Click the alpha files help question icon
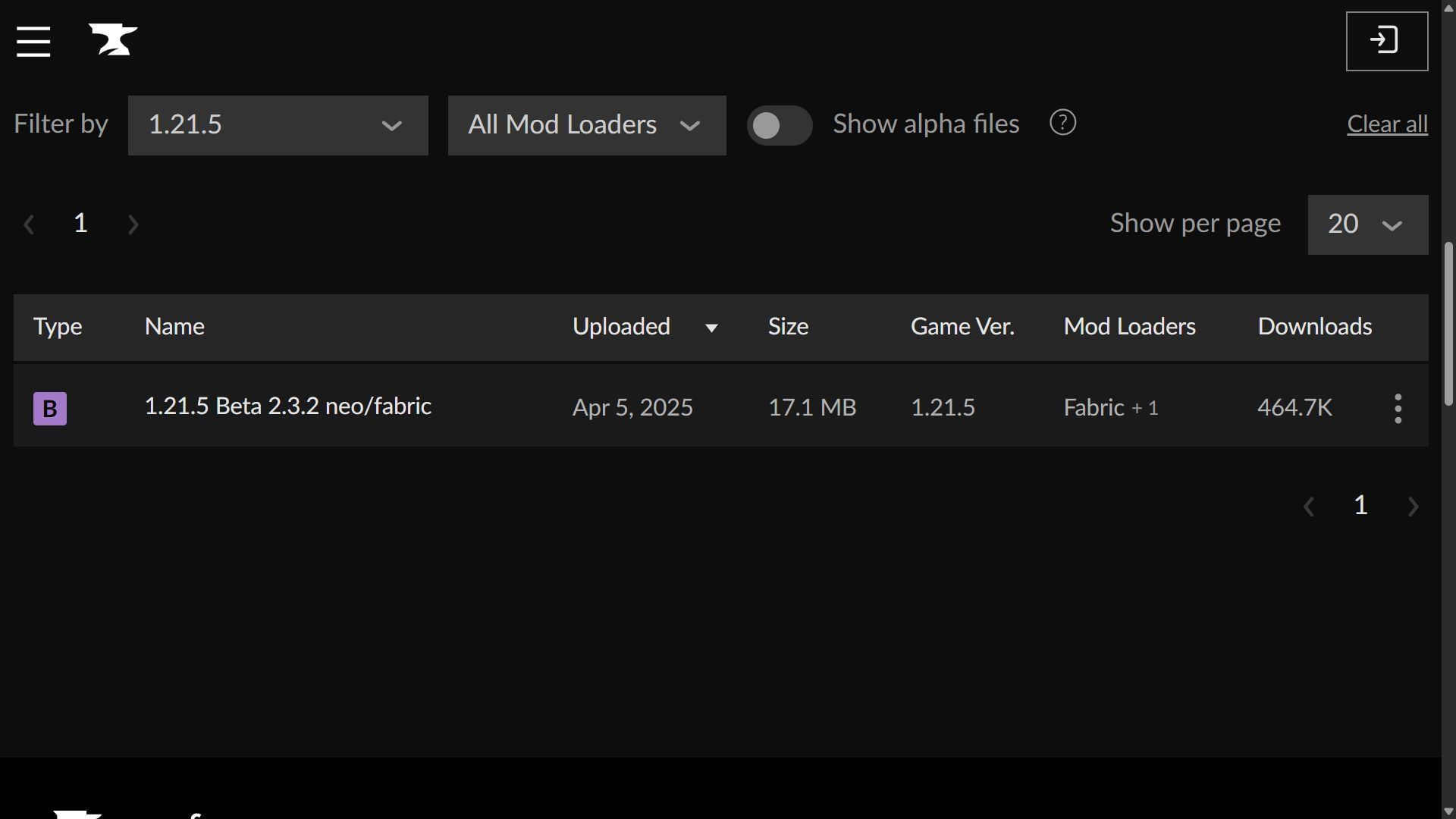 pos(1062,123)
